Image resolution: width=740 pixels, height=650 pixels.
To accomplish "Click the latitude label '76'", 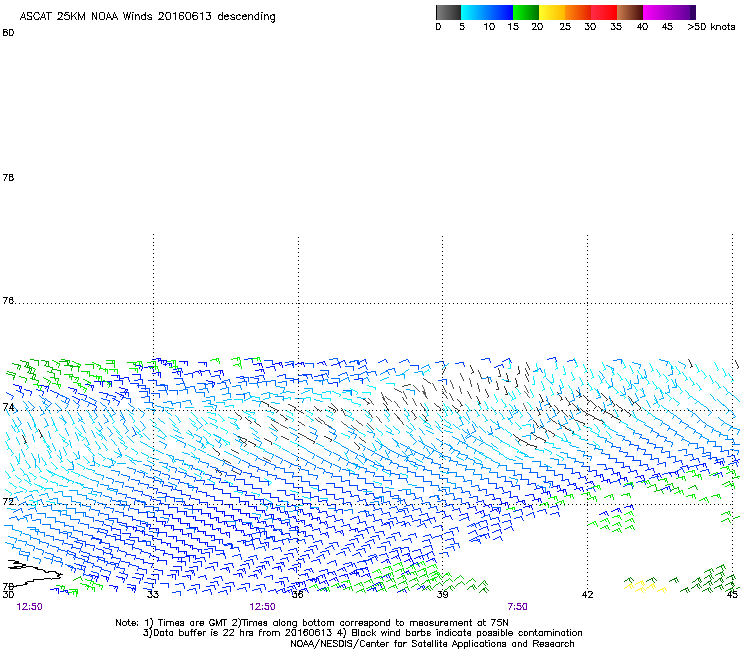I will click(x=8, y=301).
